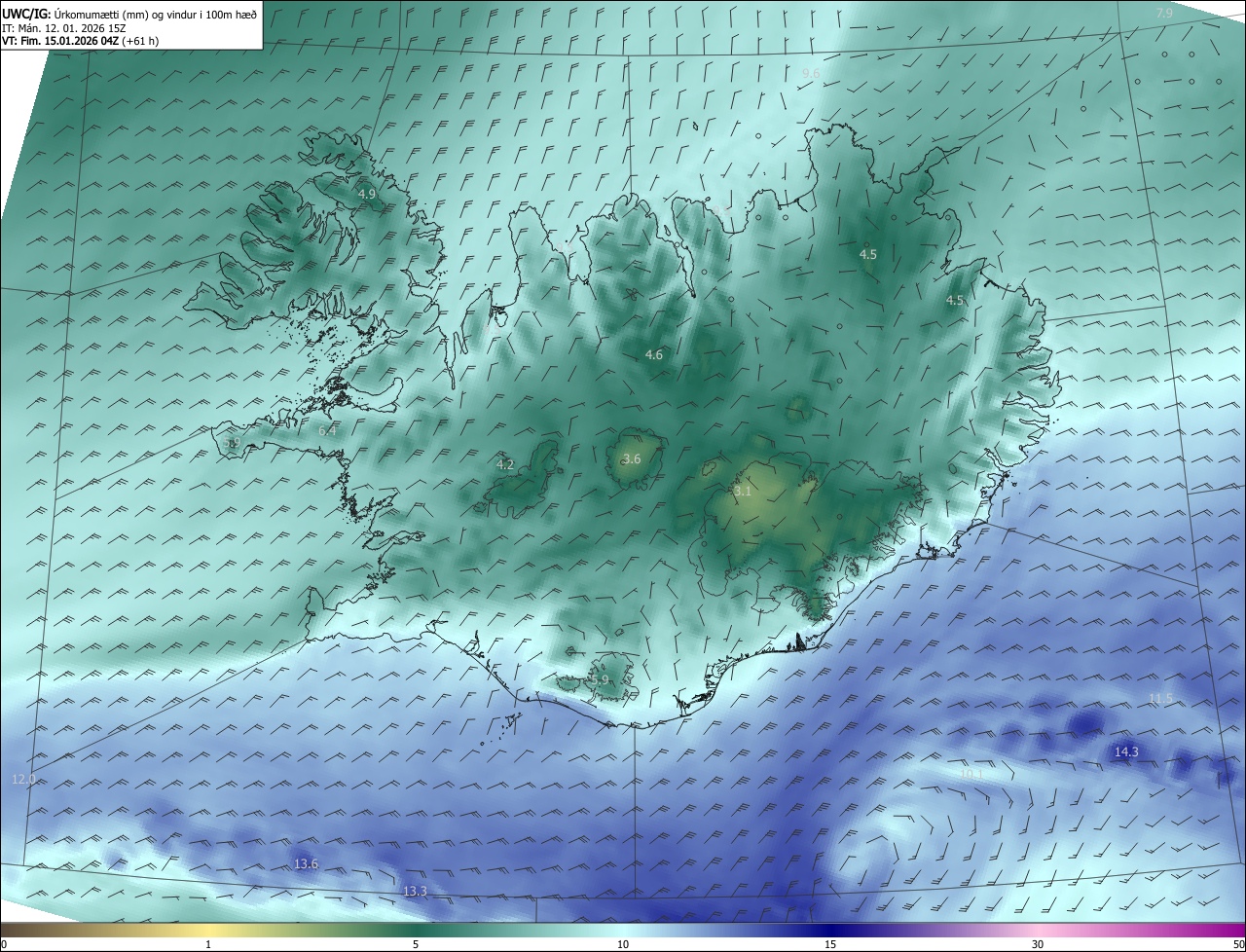This screenshot has height=952, width=1246.
Task: Click the 4.2 value label on the map
Action: (x=505, y=465)
